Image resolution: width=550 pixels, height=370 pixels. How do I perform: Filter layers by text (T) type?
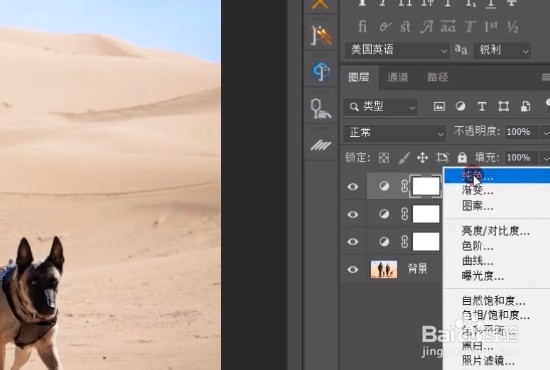[x=482, y=106]
